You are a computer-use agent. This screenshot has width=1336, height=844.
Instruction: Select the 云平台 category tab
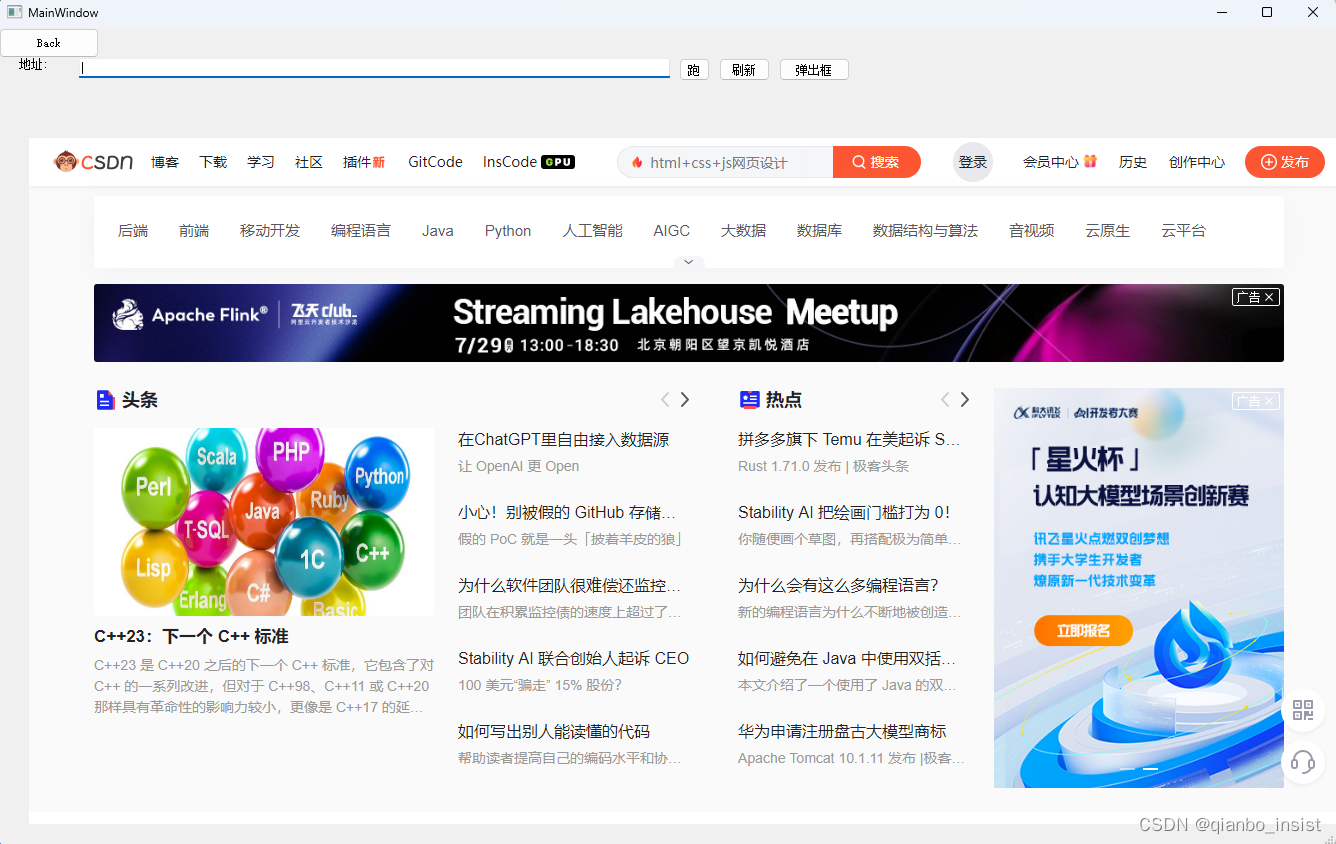point(1184,231)
